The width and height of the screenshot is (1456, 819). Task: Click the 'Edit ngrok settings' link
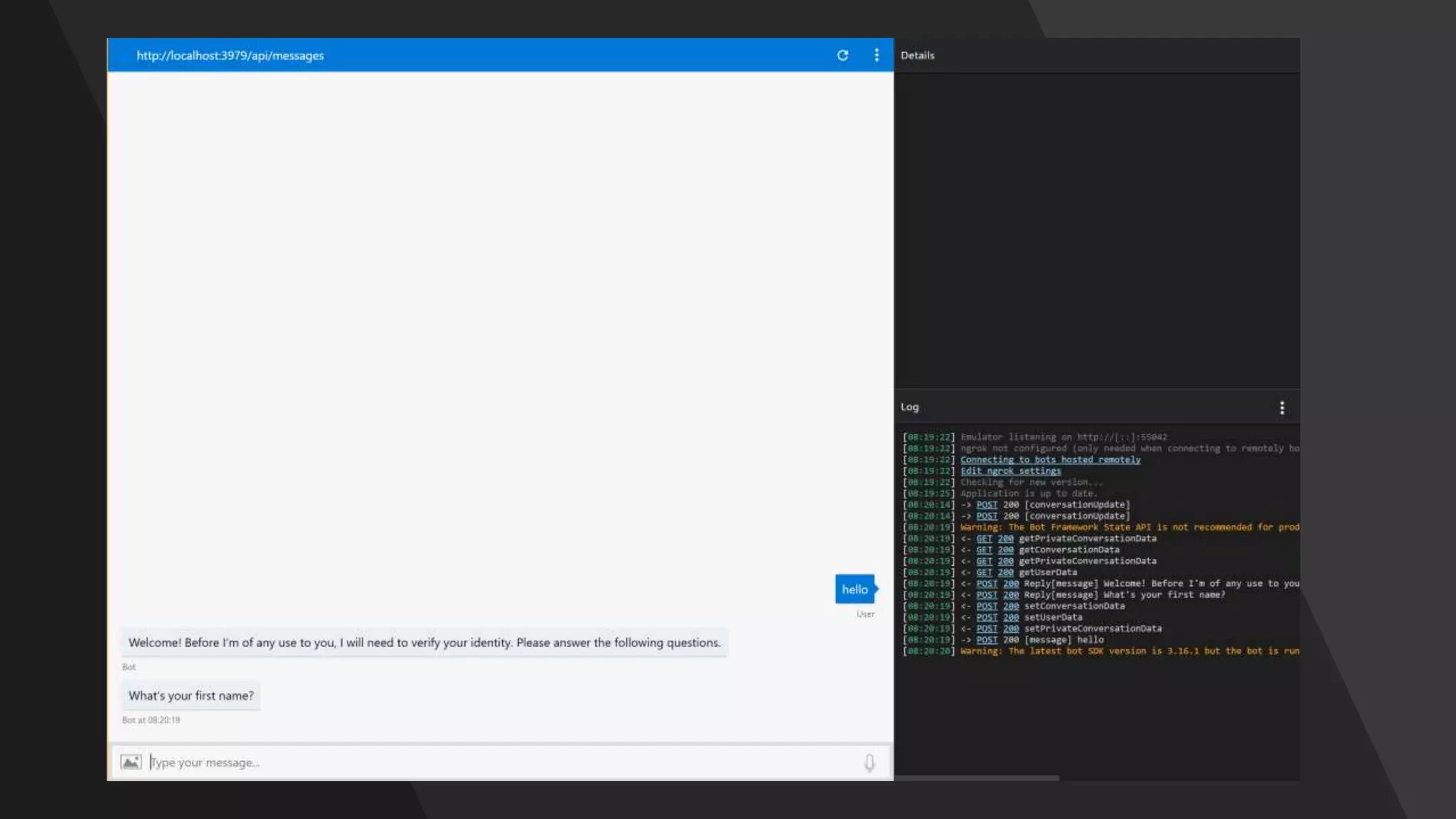pyautogui.click(x=1010, y=471)
